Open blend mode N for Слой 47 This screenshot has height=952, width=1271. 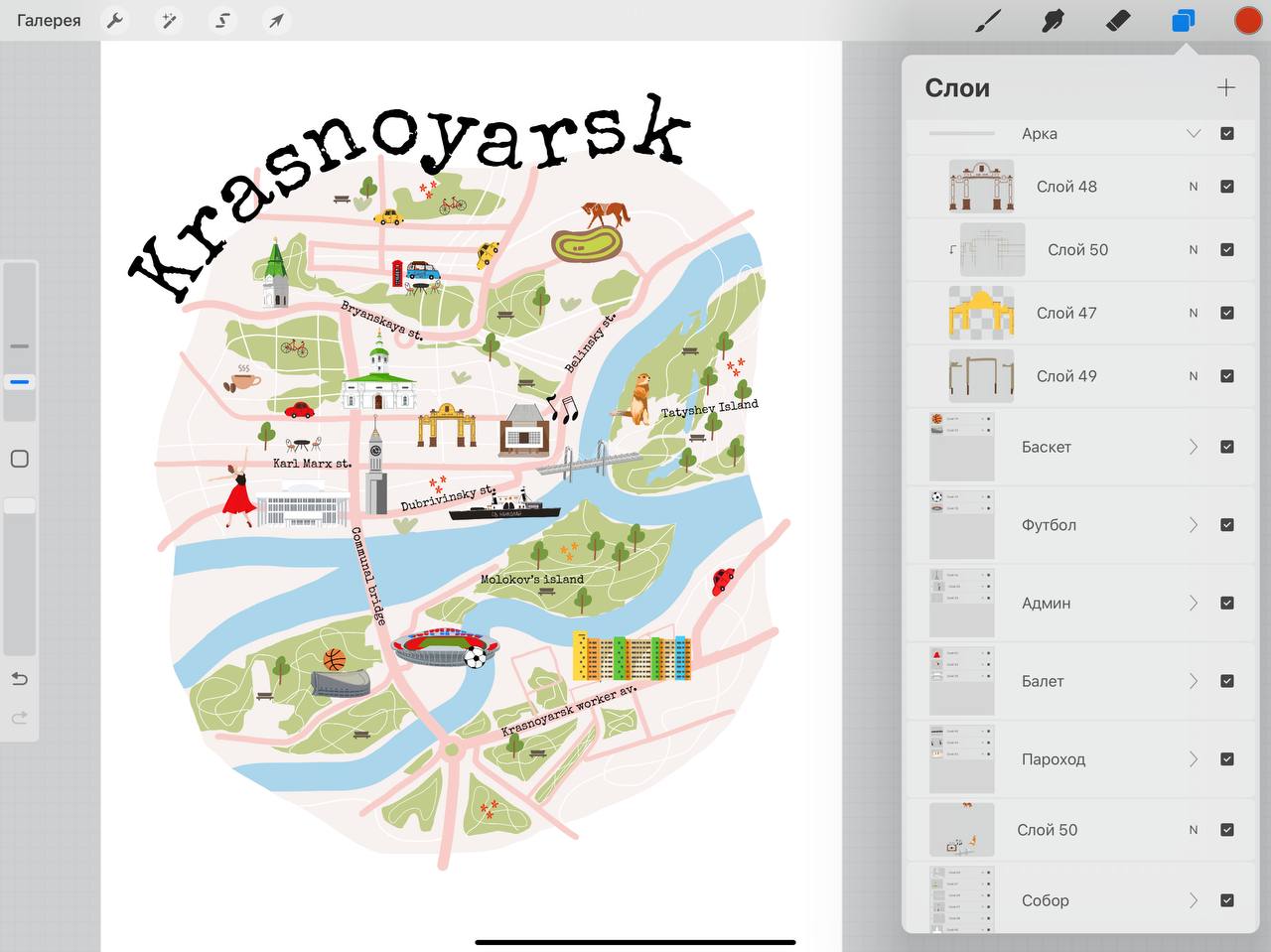click(1194, 314)
